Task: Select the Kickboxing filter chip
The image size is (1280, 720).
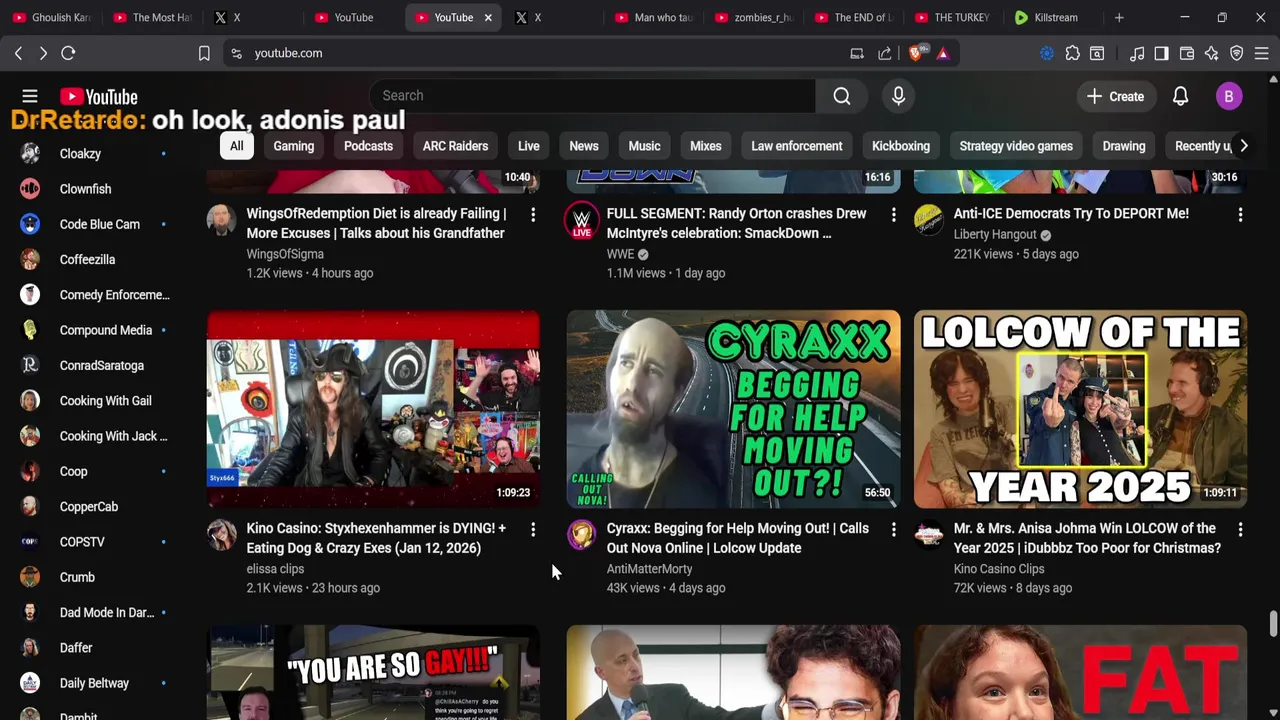Action: coord(901,146)
